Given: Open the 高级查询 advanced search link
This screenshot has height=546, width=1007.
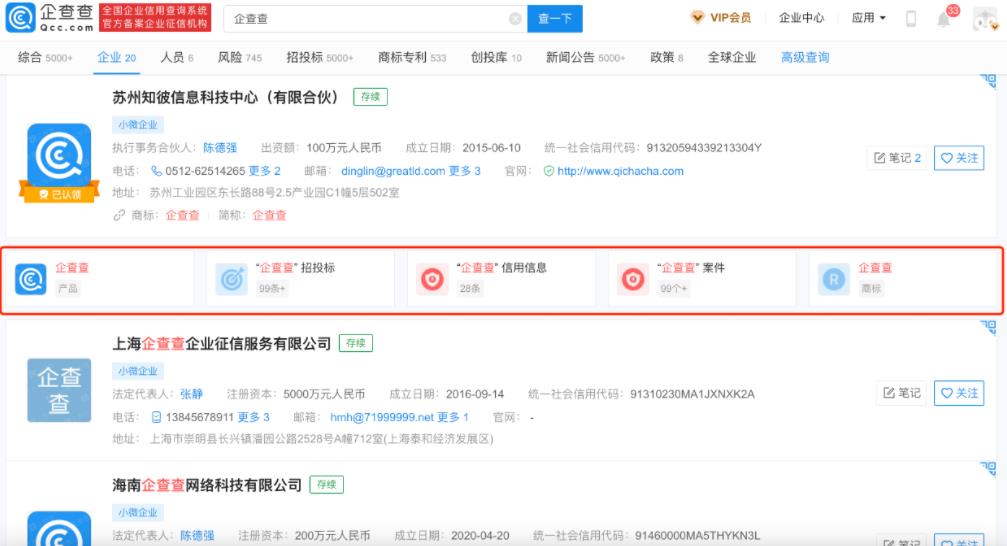Looking at the screenshot, I should [805, 57].
